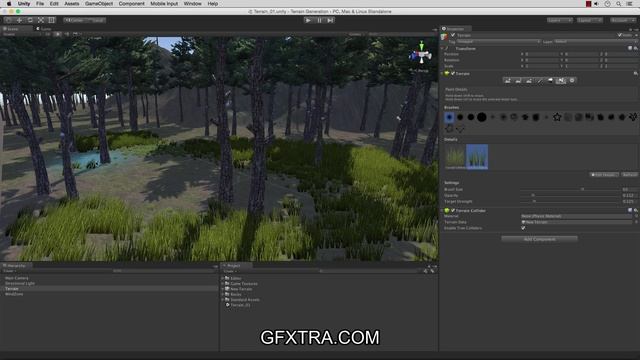Expand the Editor folder in Project
The width and height of the screenshot is (640, 360).
[x=223, y=278]
